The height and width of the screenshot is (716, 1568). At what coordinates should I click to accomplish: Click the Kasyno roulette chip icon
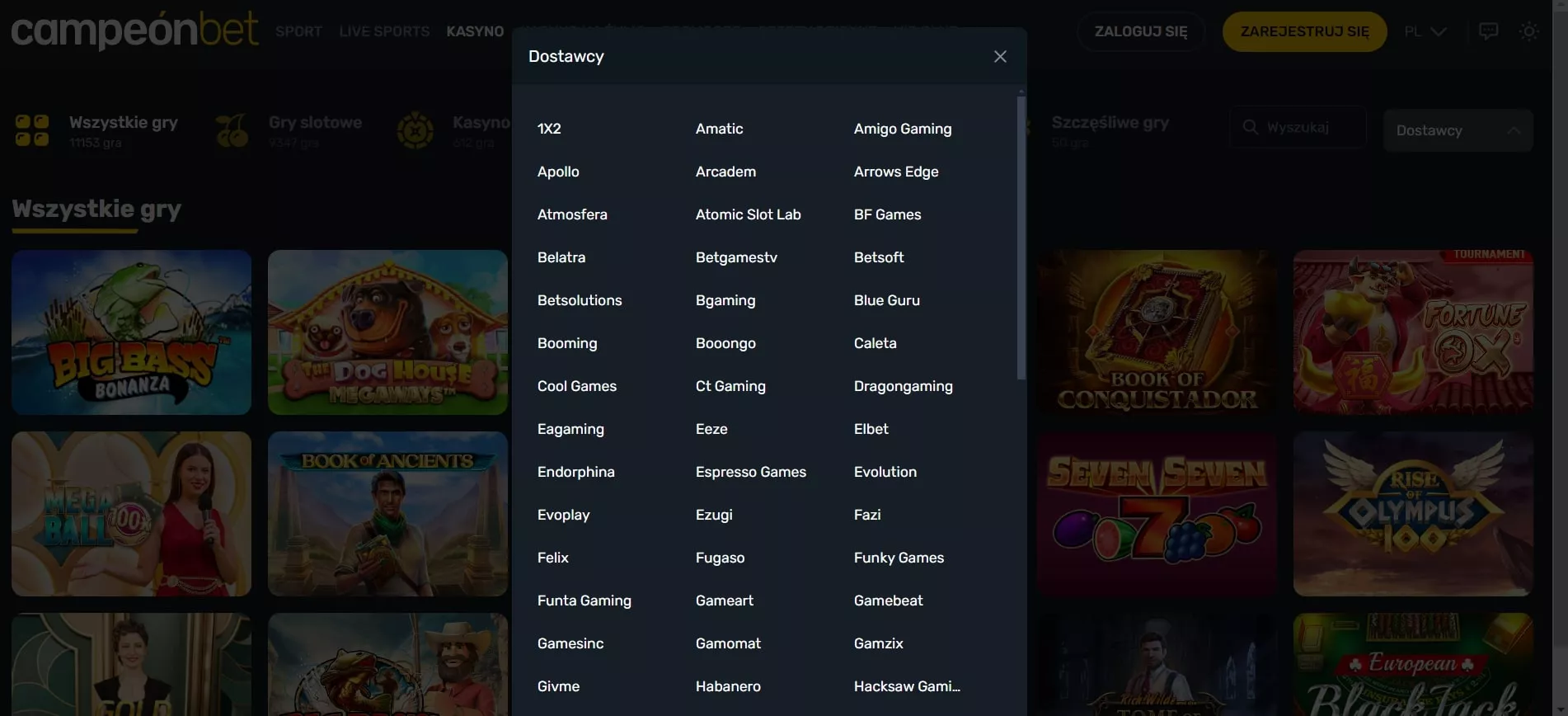tap(415, 130)
